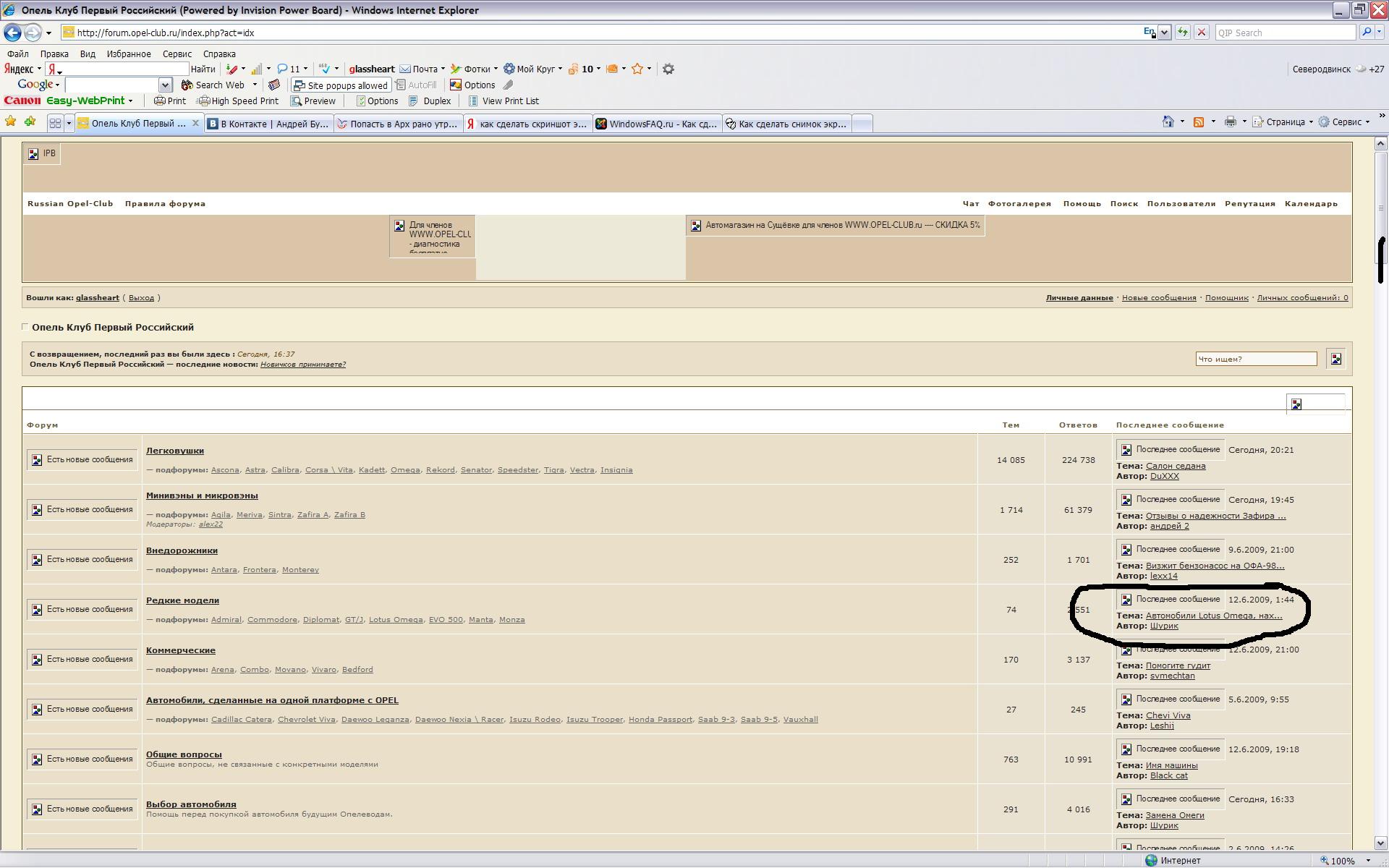The height and width of the screenshot is (868, 1389).
Task: Open Мой Круг toolbar button
Action: 529,69
